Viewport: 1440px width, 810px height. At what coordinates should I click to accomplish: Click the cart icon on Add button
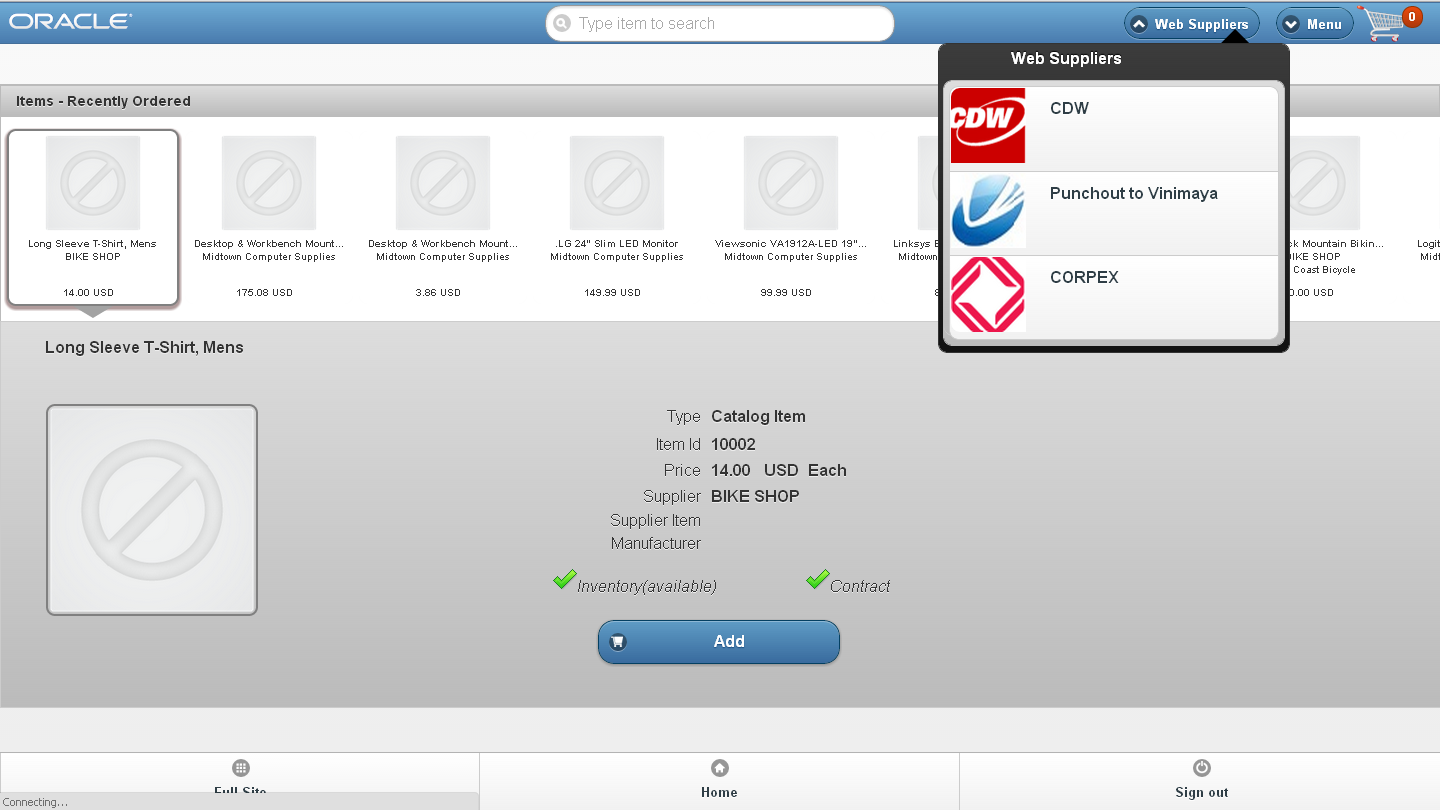click(x=618, y=642)
